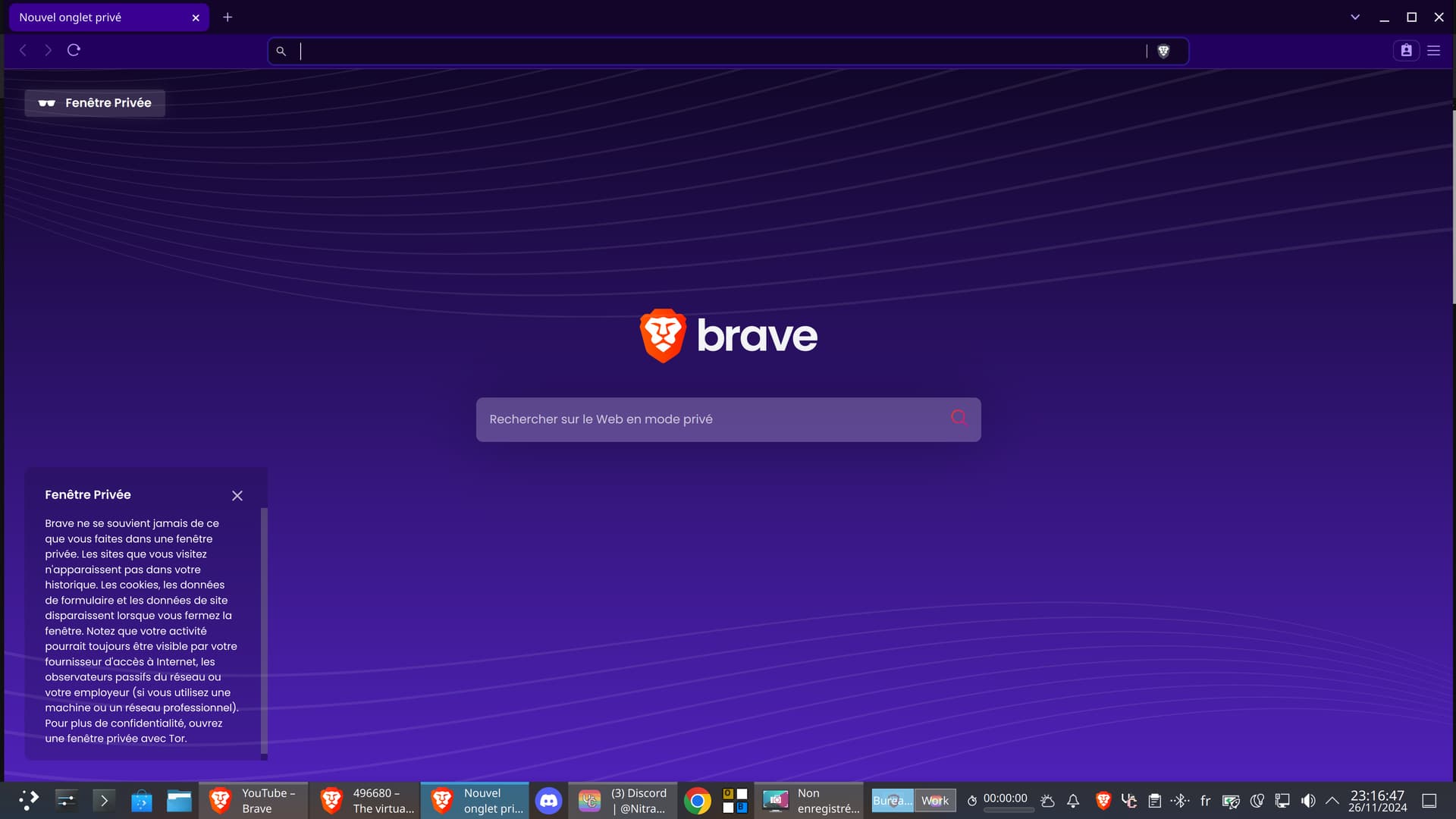Switch to the 'Work' virtual desktop
Screen dimensions: 1456x819
point(935,800)
